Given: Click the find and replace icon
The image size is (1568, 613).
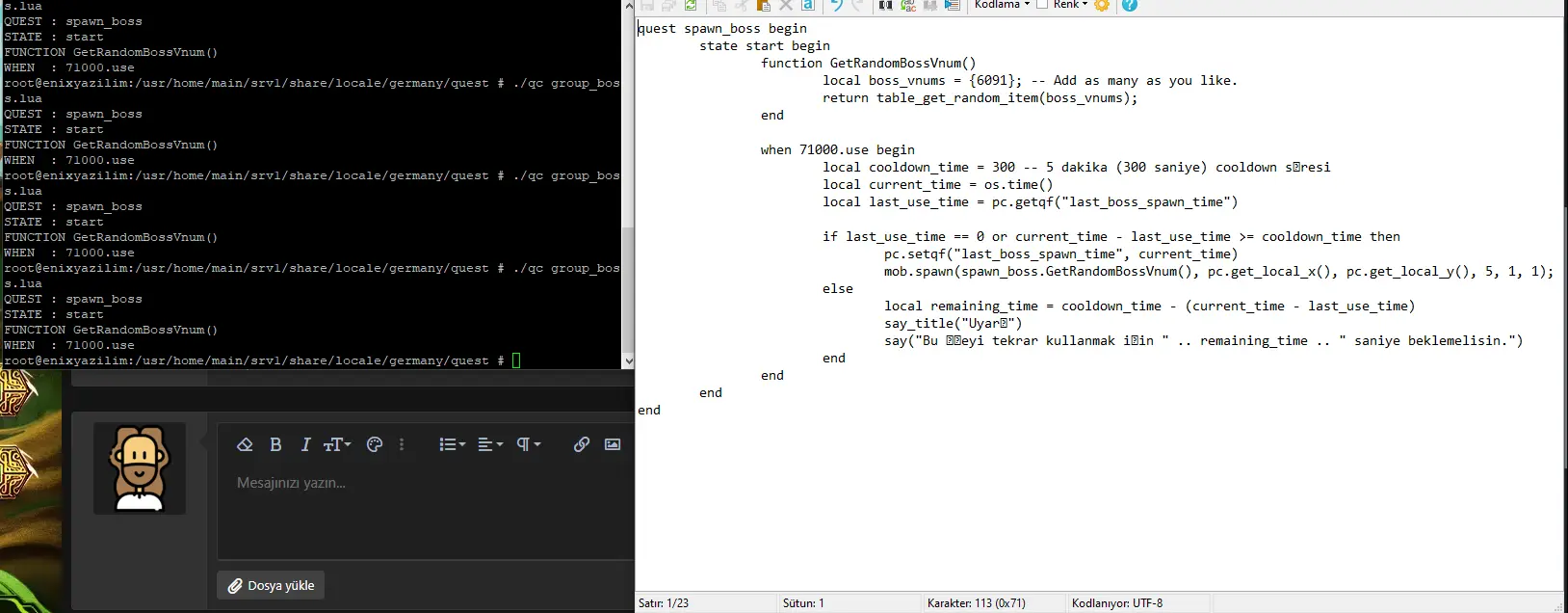Looking at the screenshot, I should 907,6.
